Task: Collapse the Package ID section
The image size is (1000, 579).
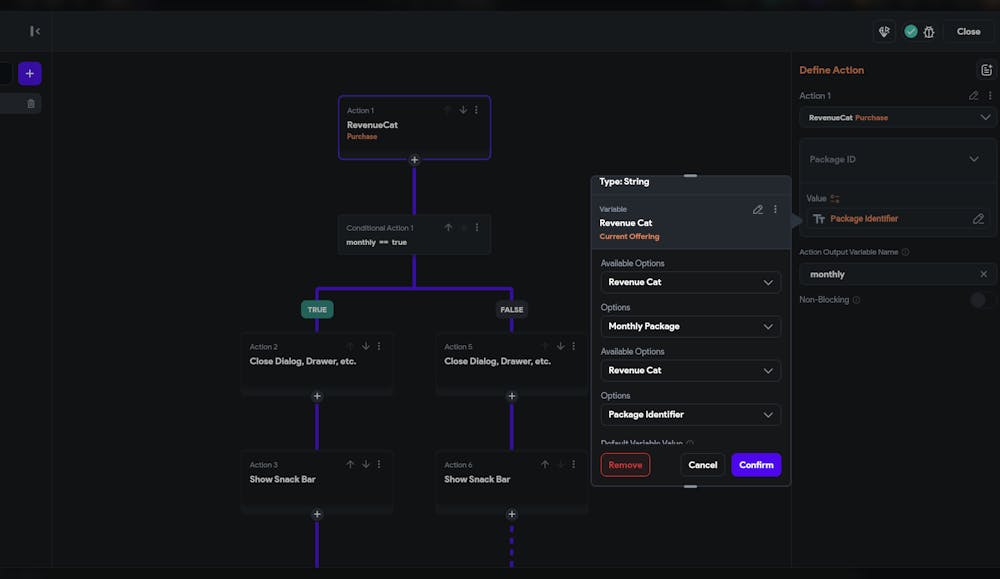Action: [974, 159]
